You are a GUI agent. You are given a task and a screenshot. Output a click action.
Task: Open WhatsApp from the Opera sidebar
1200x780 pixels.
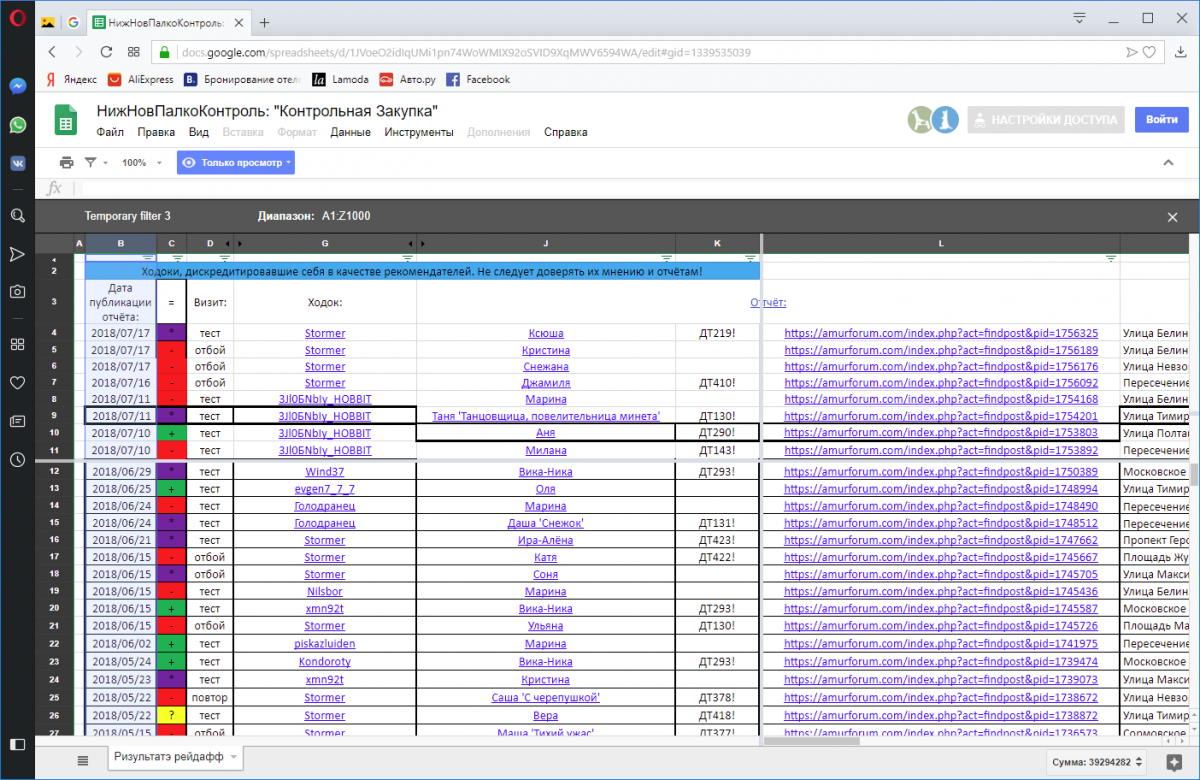pyautogui.click(x=17, y=125)
